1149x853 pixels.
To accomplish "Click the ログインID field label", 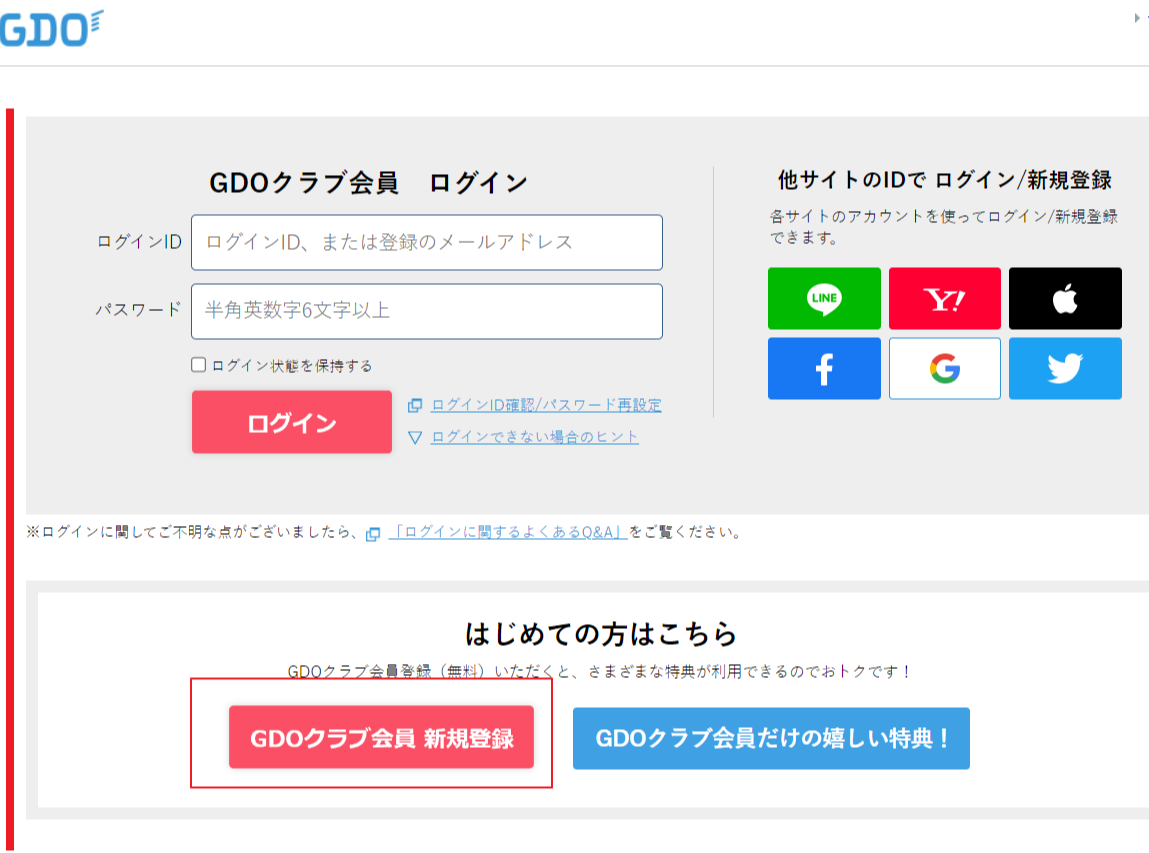I will [x=139, y=242].
